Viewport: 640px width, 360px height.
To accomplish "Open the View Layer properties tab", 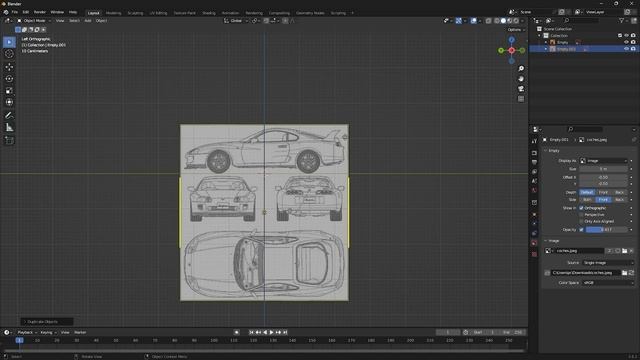I will point(534,172).
